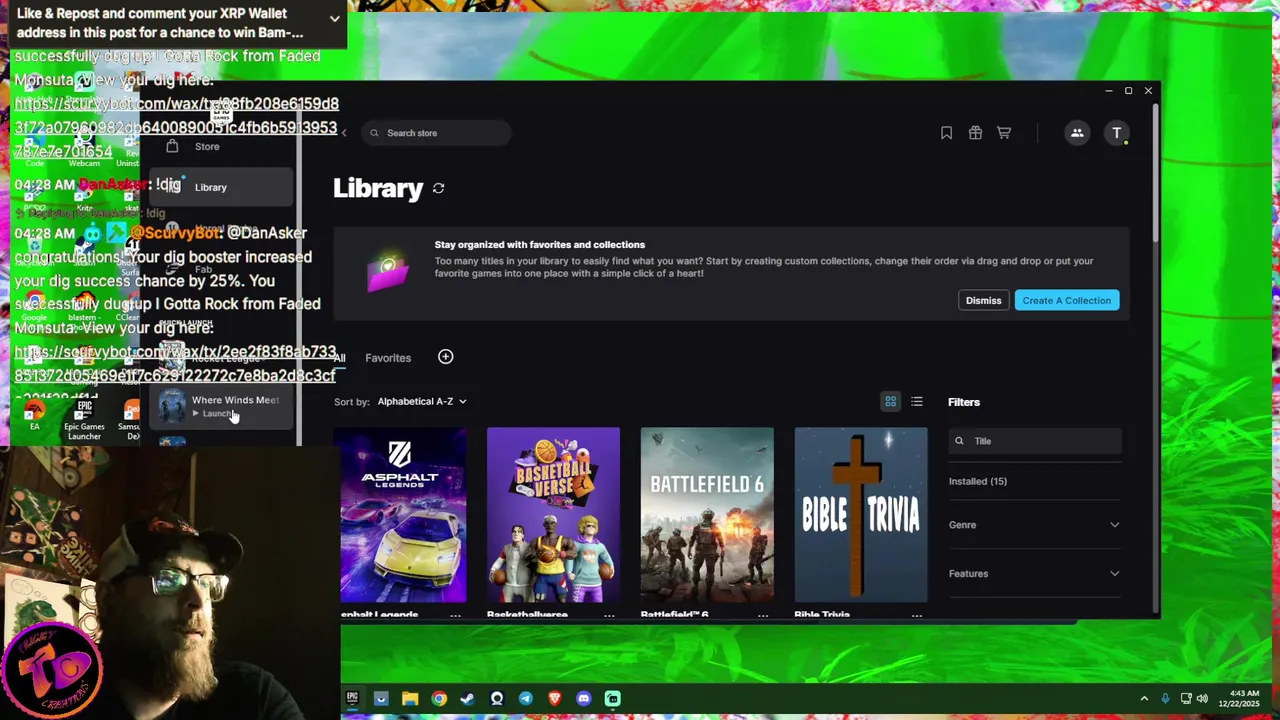Switch to list view
The image size is (1280, 720).
(x=917, y=402)
